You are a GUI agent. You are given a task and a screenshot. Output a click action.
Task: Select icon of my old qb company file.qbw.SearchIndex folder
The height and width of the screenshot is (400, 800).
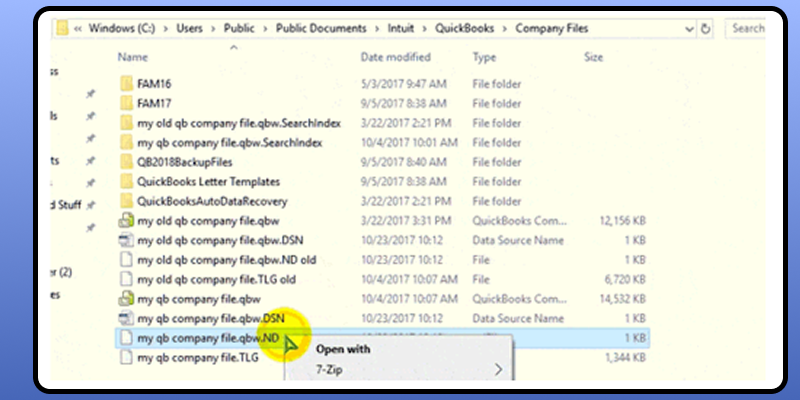tap(127, 123)
